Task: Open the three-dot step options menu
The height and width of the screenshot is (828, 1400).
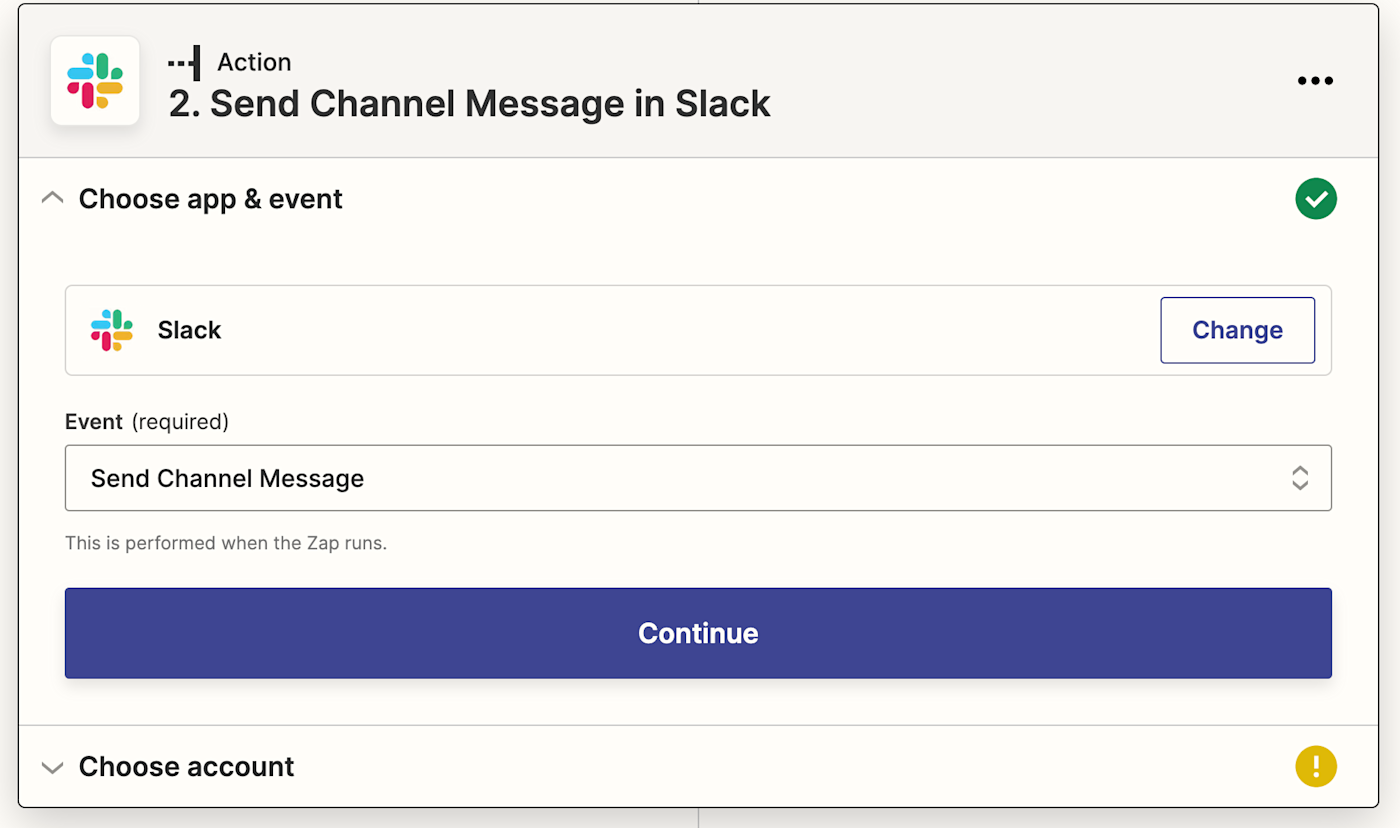Action: tap(1315, 81)
